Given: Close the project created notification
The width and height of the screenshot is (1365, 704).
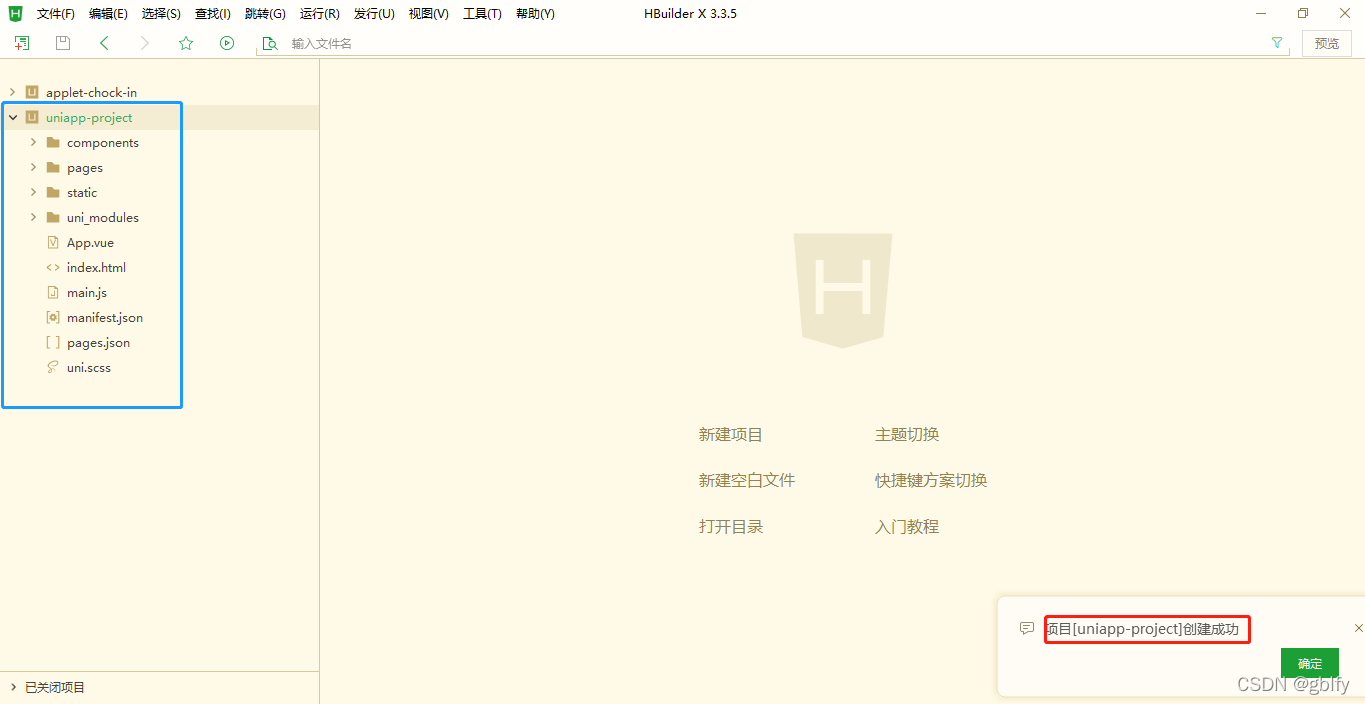Looking at the screenshot, I should (x=1358, y=628).
